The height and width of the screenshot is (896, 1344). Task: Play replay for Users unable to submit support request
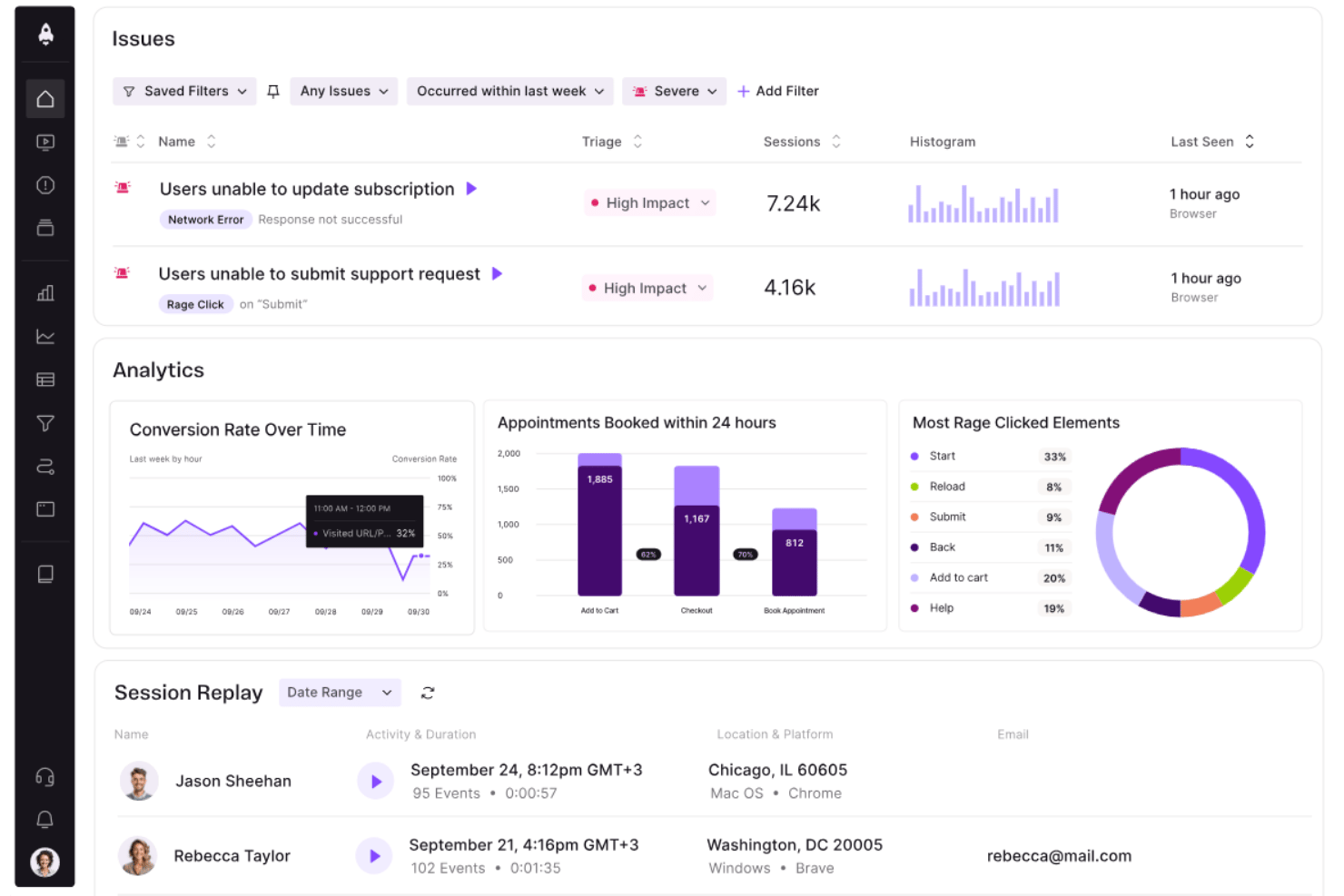click(x=497, y=273)
